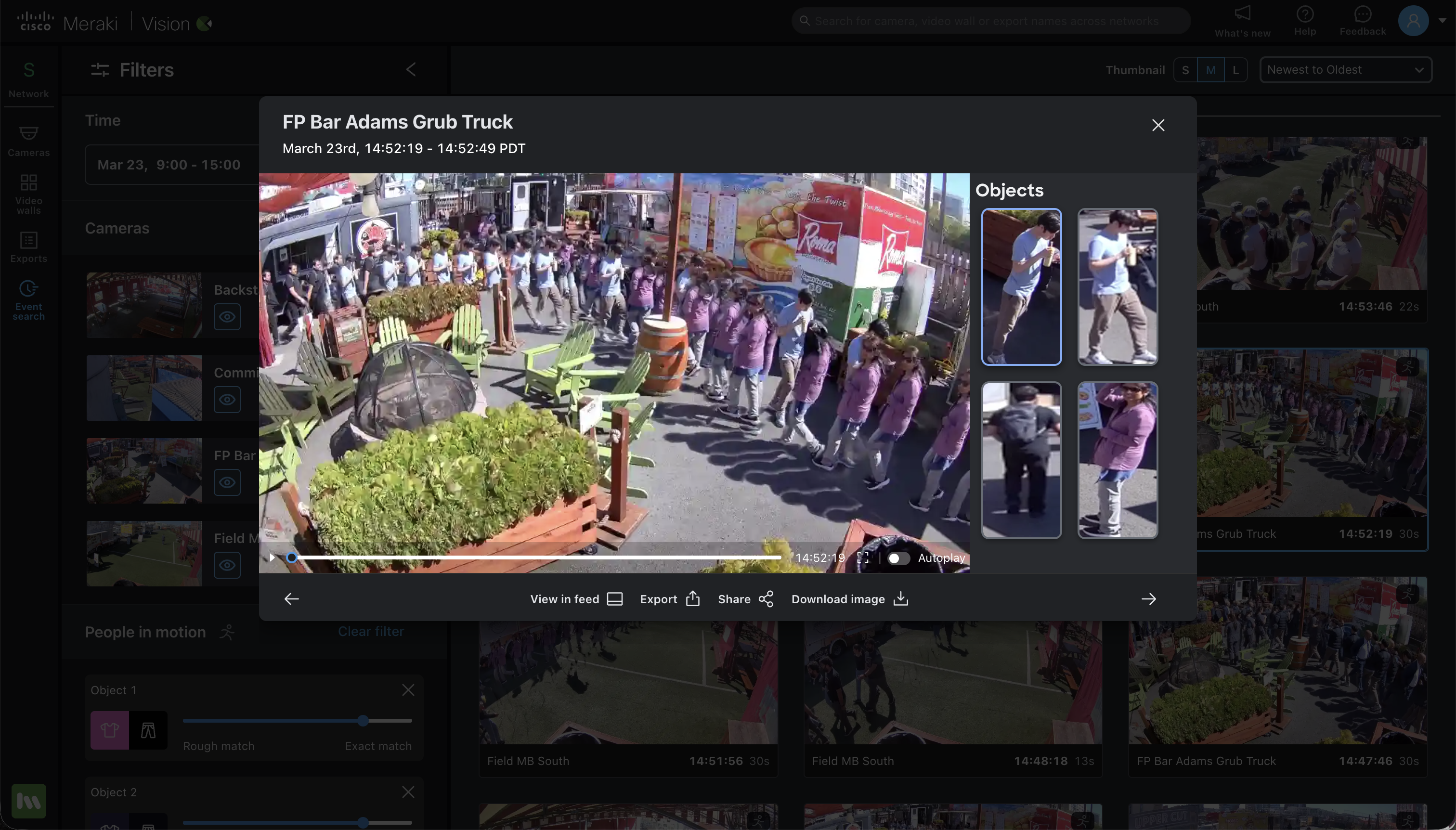Select large thumbnail size L

[1235, 70]
